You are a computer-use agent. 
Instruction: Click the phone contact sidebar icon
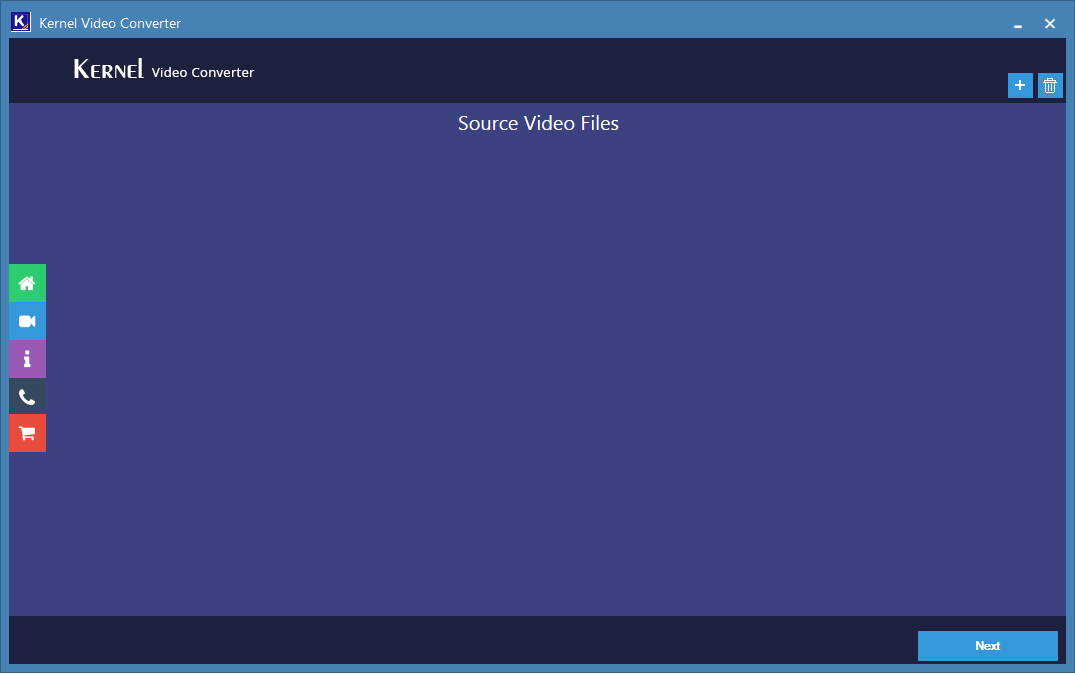tap(27, 396)
